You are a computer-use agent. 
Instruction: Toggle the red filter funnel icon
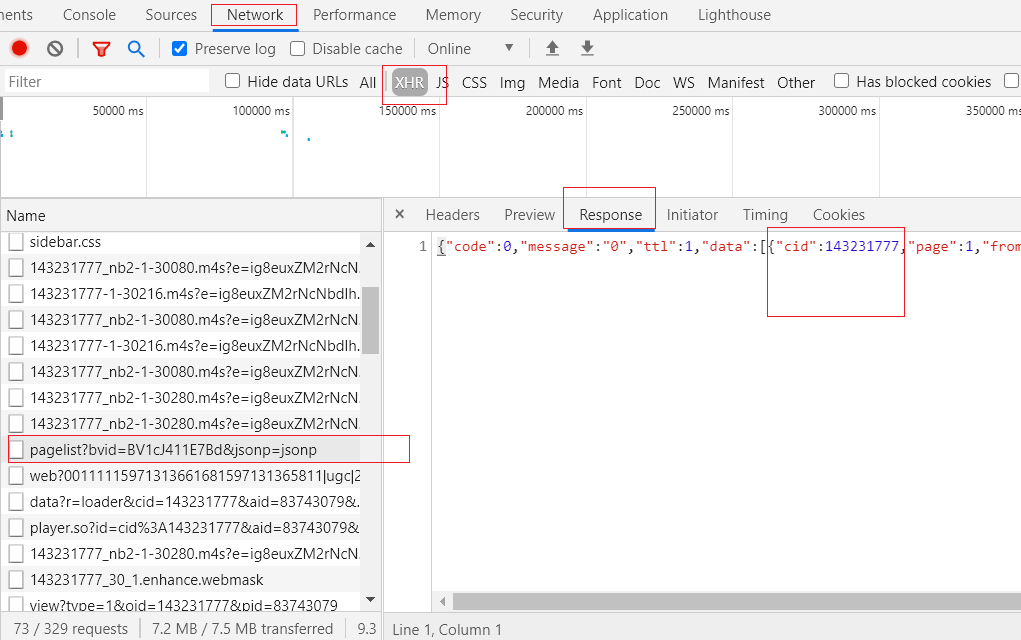coord(101,48)
